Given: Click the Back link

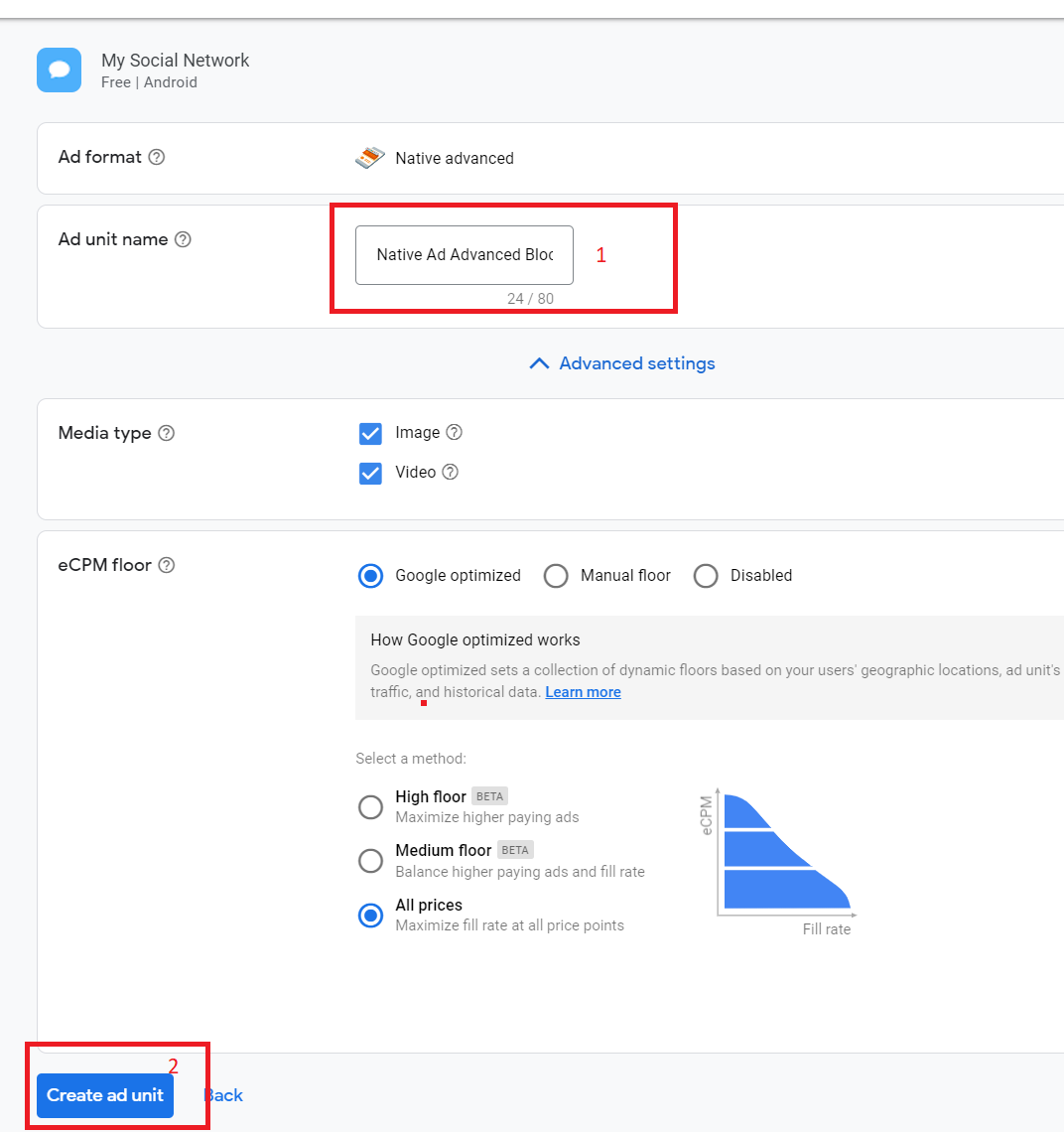Looking at the screenshot, I should coord(222,1095).
